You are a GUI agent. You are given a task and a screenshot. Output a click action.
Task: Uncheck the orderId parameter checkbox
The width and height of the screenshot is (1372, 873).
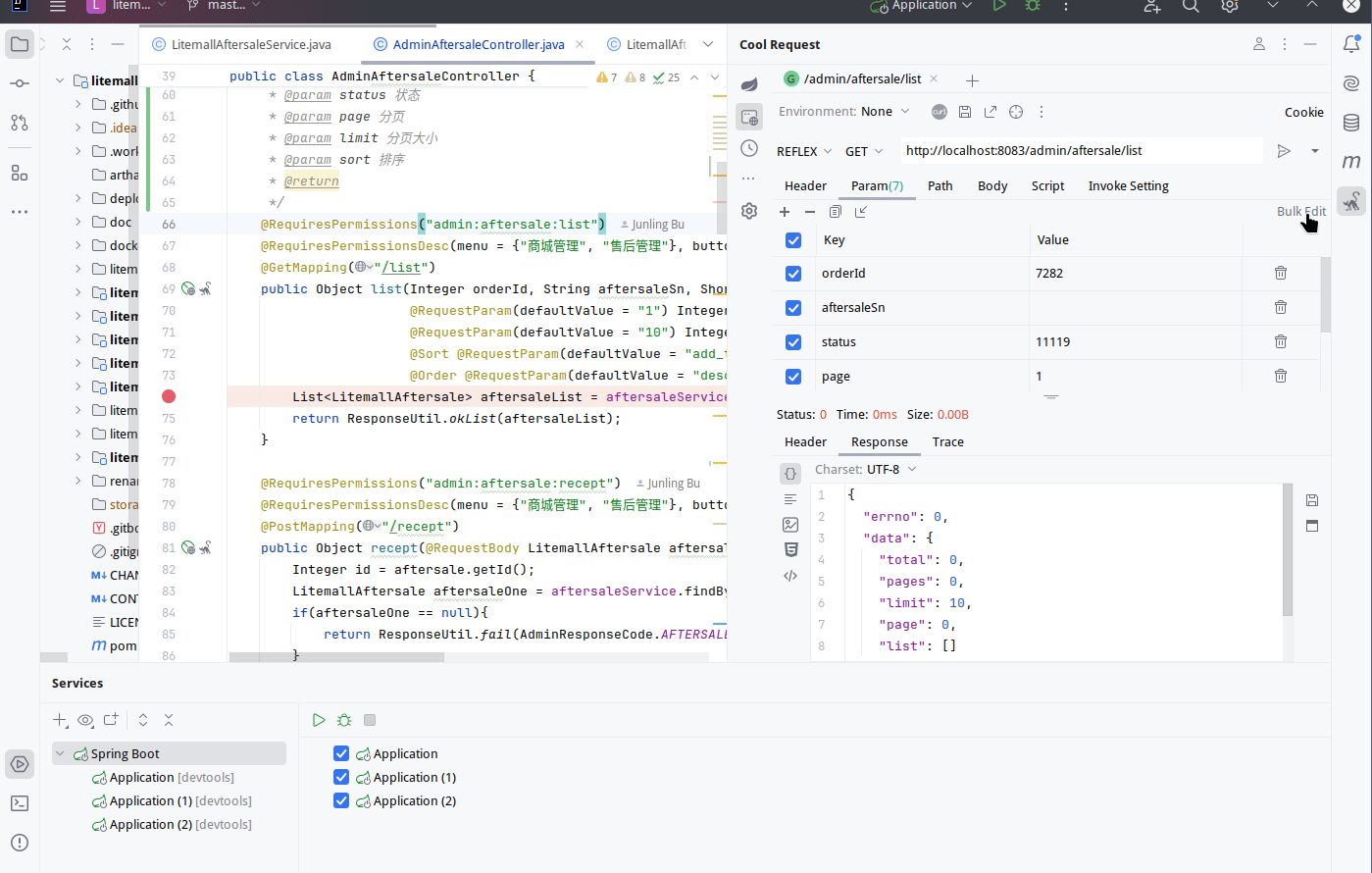[x=793, y=274]
